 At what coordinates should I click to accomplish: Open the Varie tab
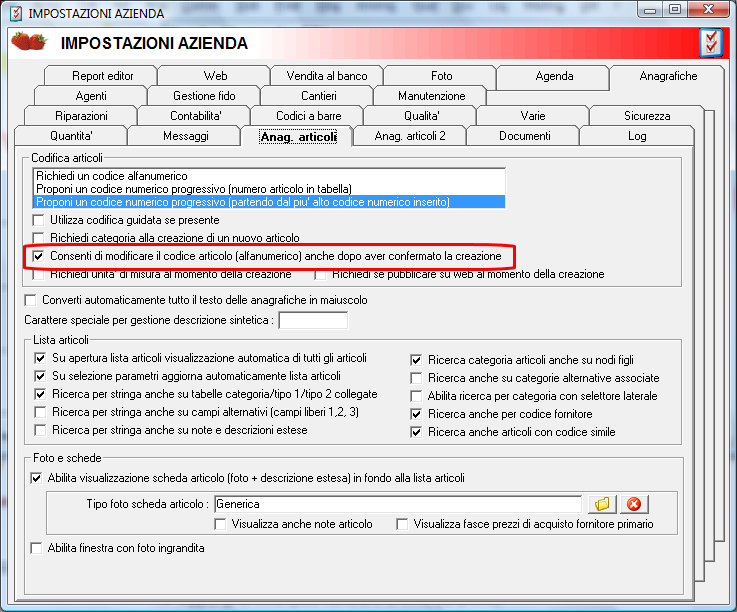pos(533,116)
